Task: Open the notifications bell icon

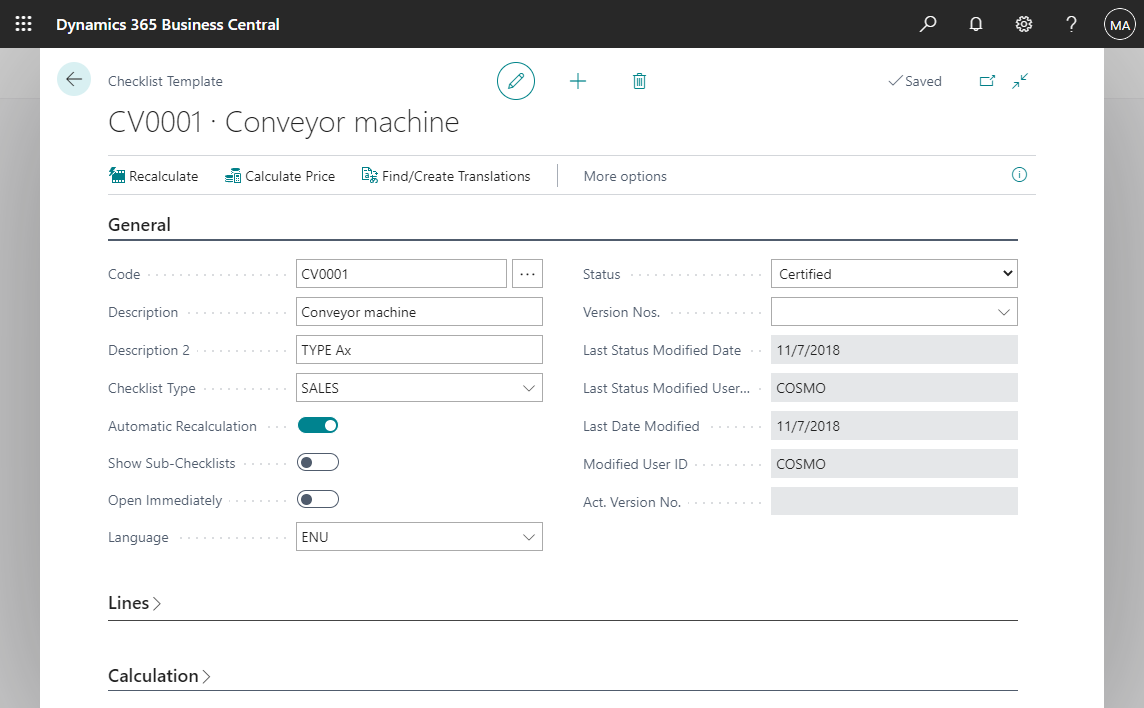Action: click(x=976, y=24)
